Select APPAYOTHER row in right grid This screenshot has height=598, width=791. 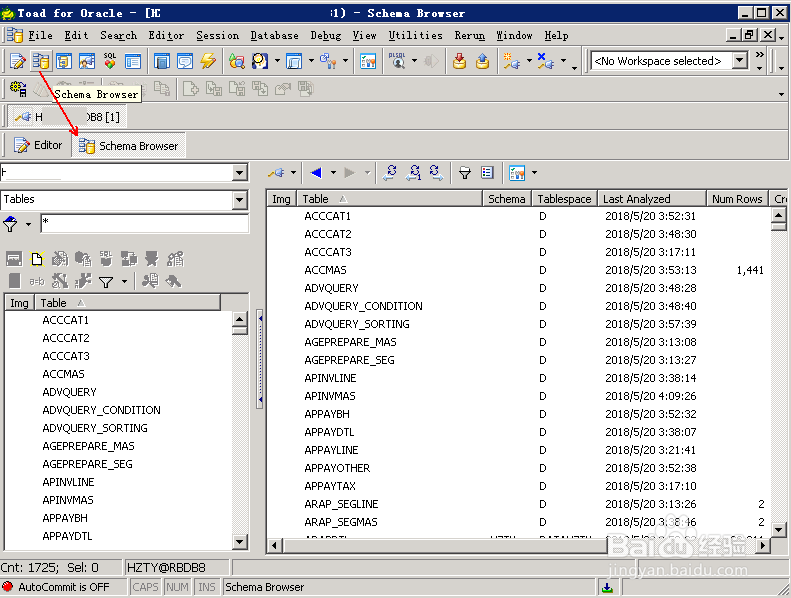[x=519, y=468]
